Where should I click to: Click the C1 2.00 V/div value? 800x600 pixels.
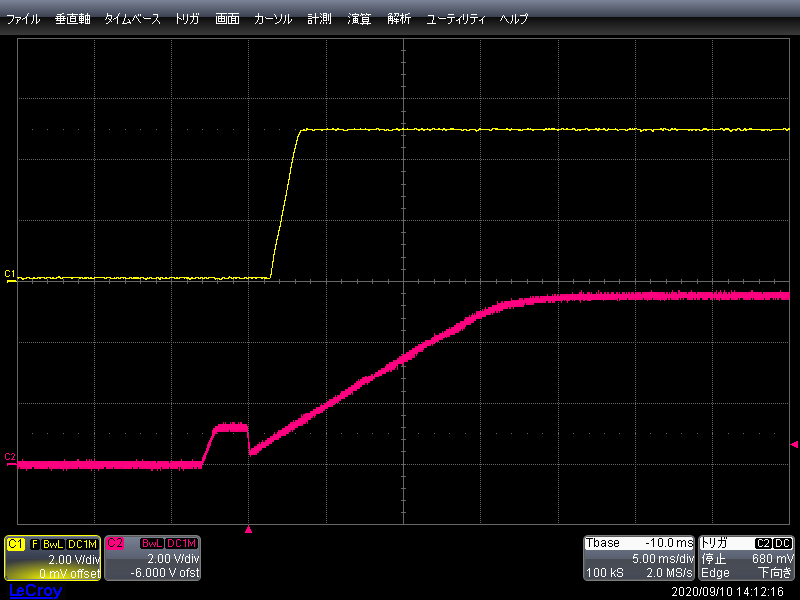tap(74, 559)
